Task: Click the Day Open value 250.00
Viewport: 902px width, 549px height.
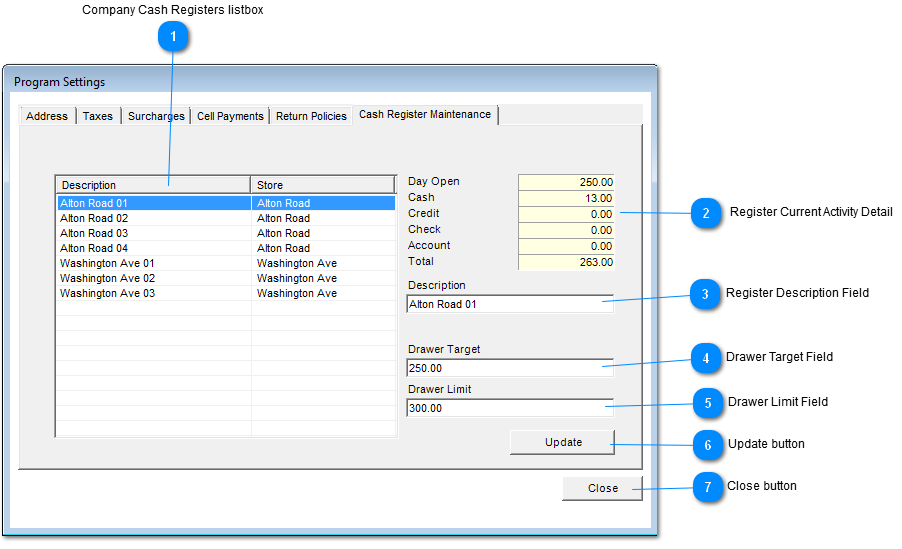Action: [567, 182]
